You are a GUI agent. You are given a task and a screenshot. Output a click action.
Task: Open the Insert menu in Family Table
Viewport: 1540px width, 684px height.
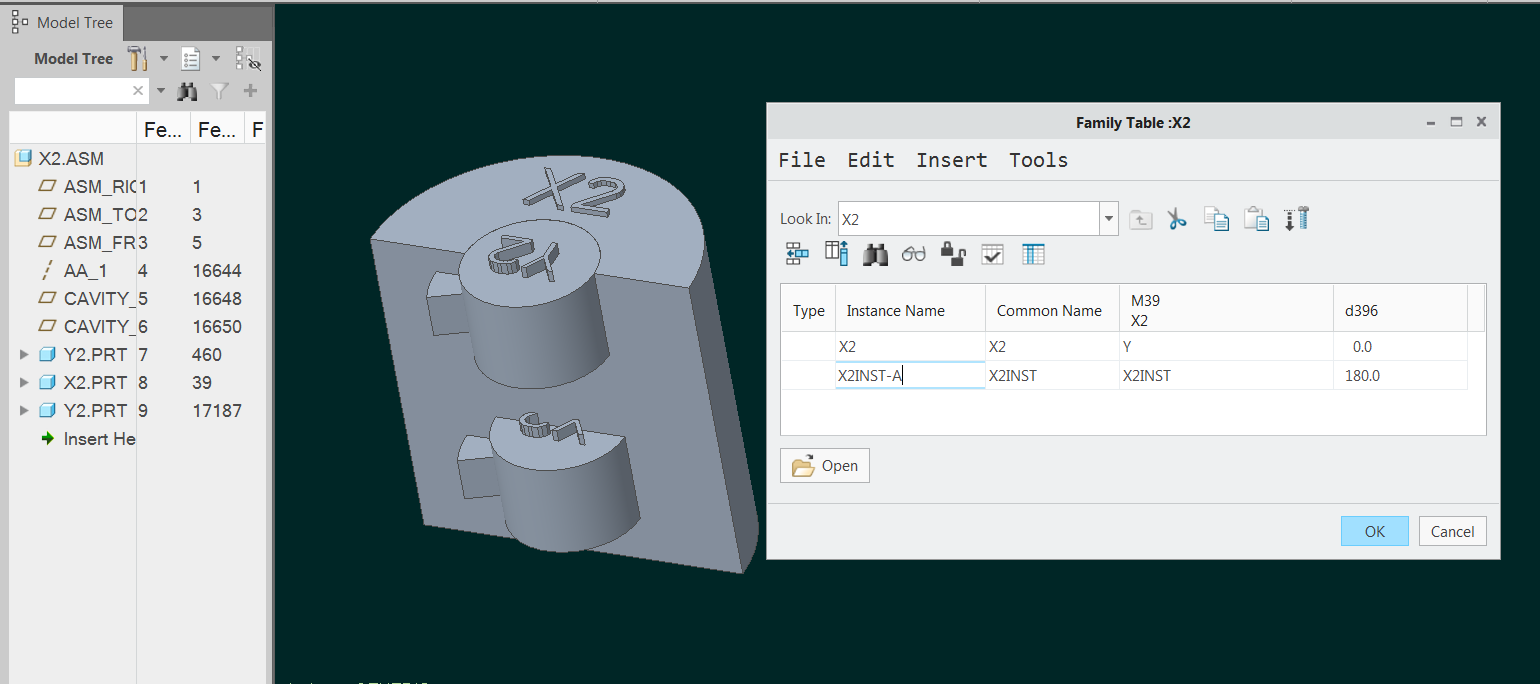point(951,160)
